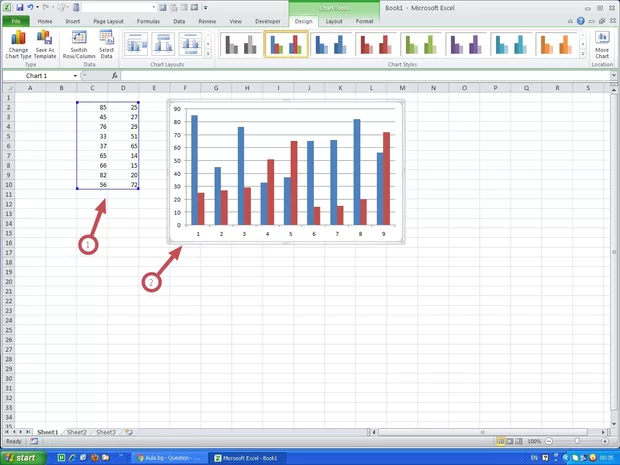Select Page Layout view in status bar

pos(510,441)
